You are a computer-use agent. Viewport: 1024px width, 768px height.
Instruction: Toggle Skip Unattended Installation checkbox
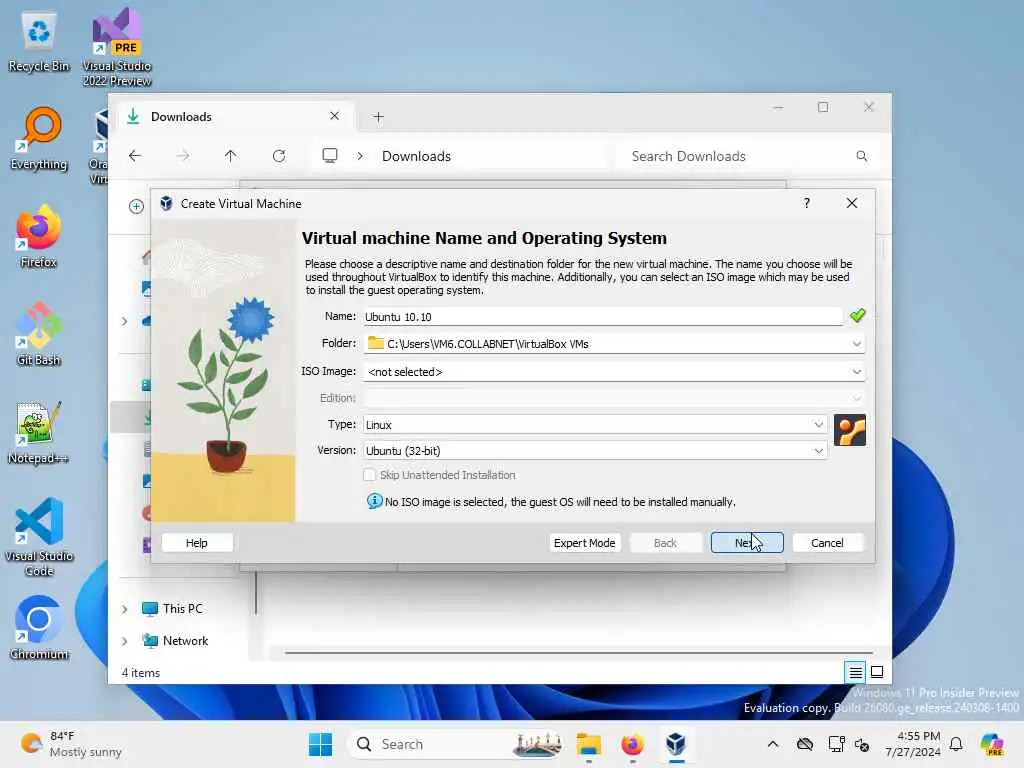(370, 475)
